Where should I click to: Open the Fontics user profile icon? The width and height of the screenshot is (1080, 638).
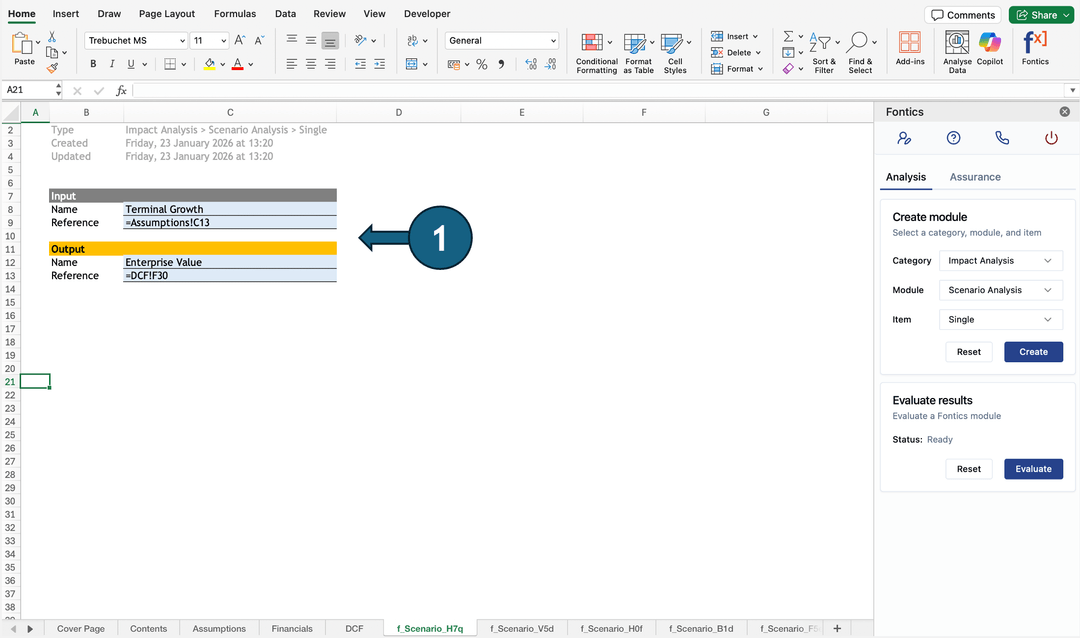coord(904,139)
